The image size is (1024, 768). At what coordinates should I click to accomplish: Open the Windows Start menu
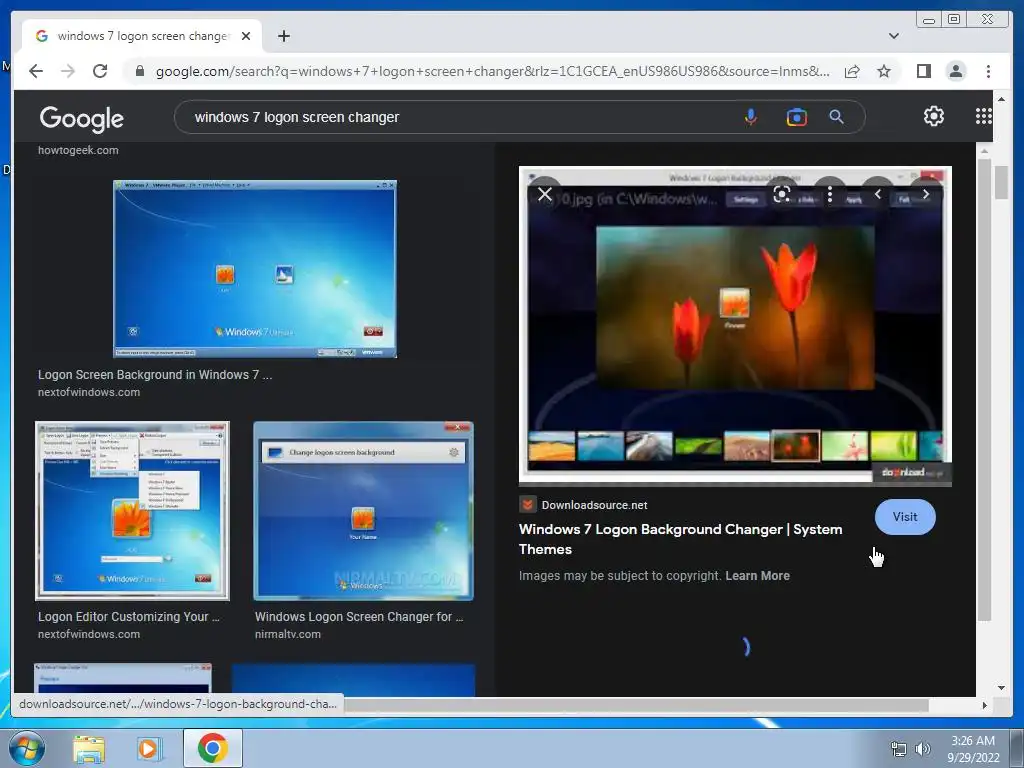[26, 748]
